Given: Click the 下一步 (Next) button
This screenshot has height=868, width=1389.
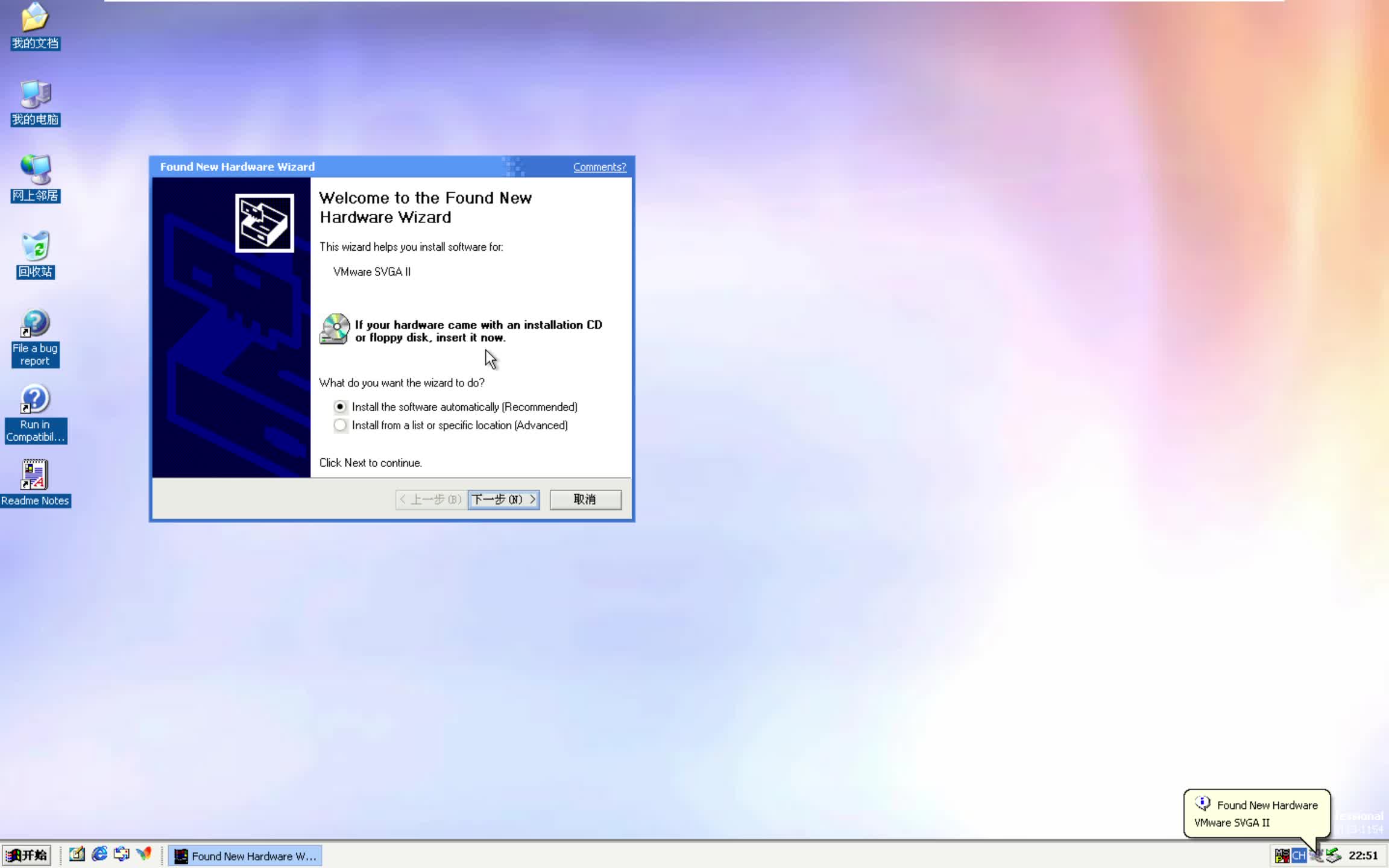Looking at the screenshot, I should [503, 499].
